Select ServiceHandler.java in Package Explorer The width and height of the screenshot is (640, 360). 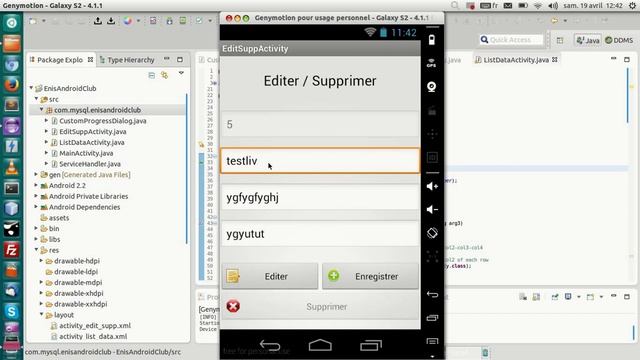pos(90,164)
